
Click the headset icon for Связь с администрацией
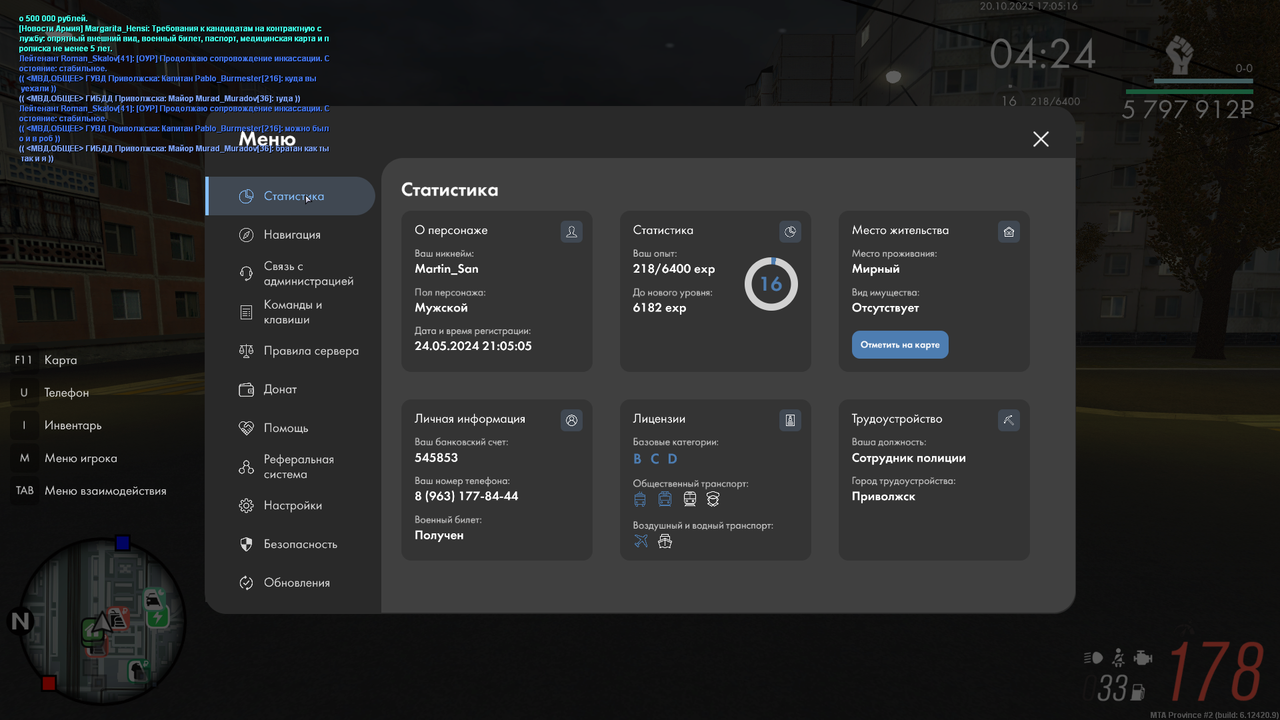[246, 274]
